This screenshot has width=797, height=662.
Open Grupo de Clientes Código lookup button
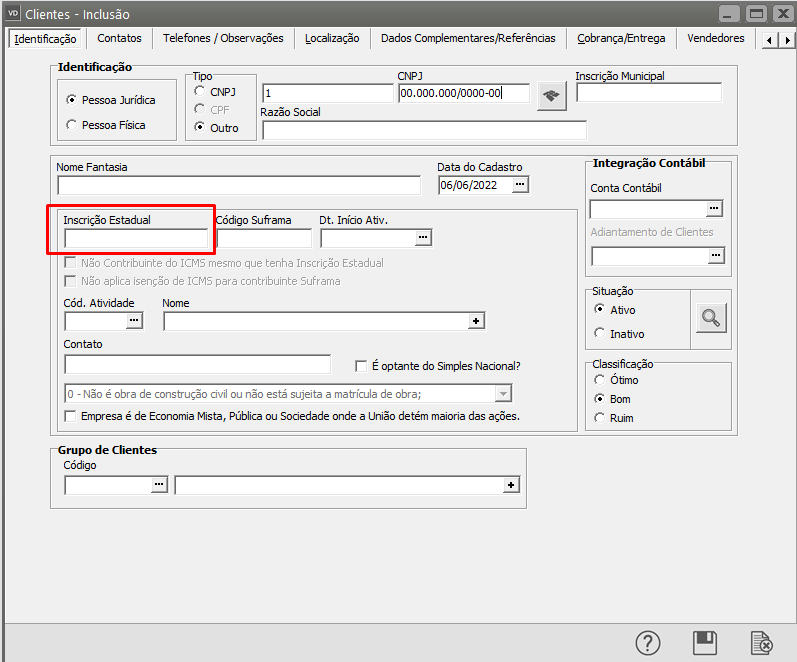(159, 485)
